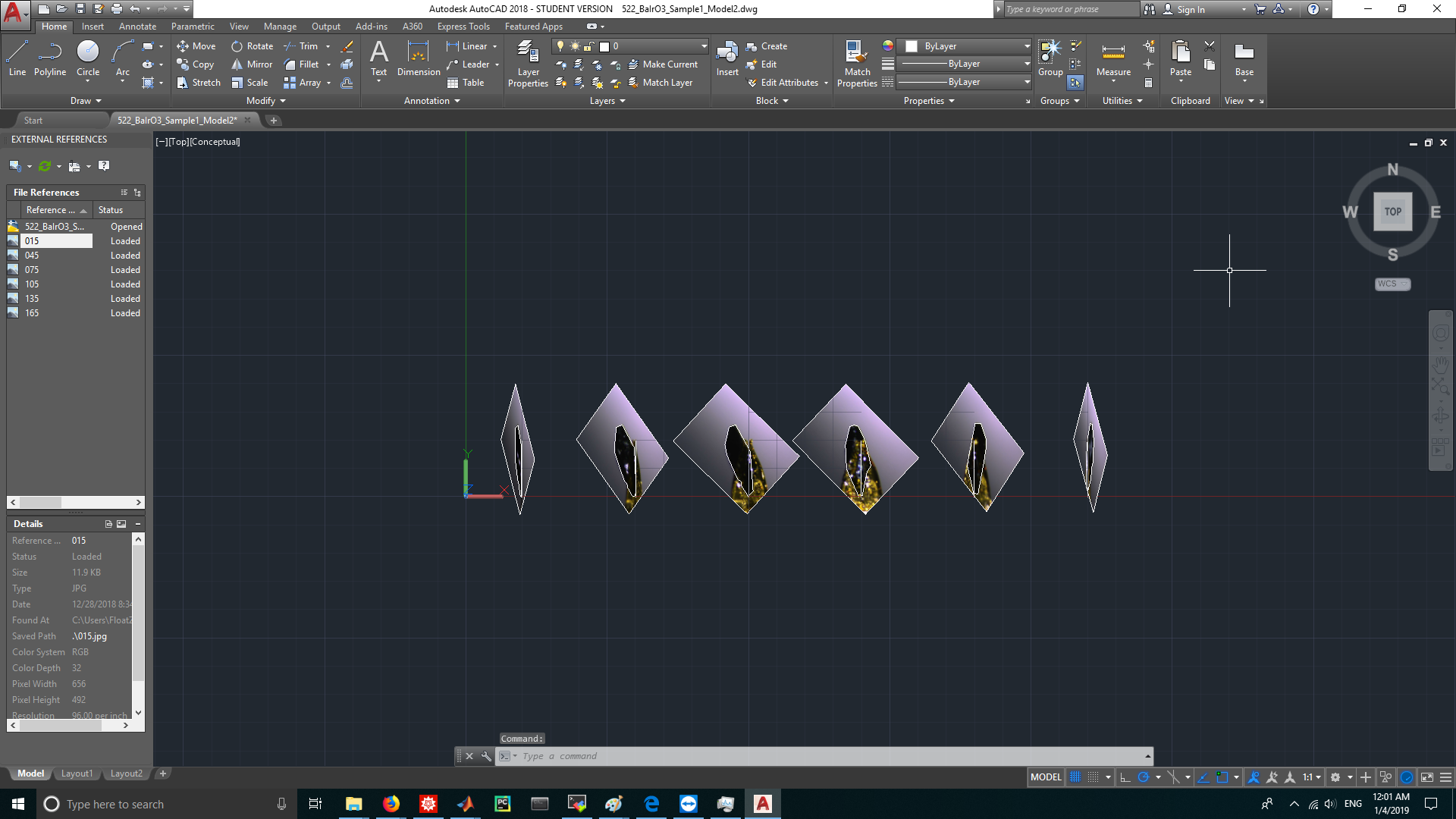1456x819 pixels.
Task: Toggle hardware acceleration in status bar
Action: 1407,777
